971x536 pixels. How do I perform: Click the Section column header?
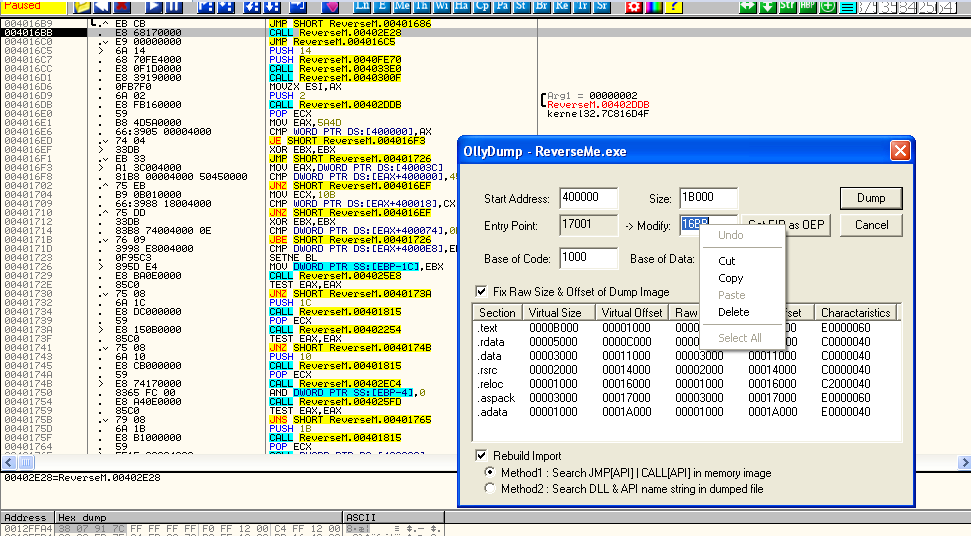[x=497, y=313]
